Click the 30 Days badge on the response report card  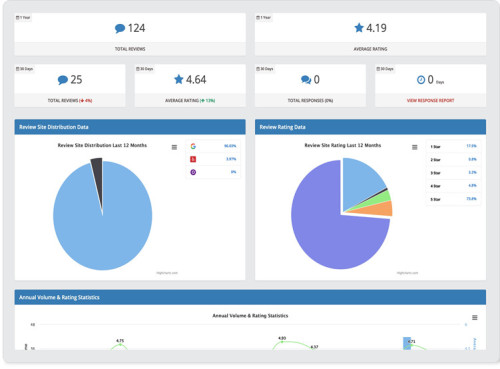(385, 69)
